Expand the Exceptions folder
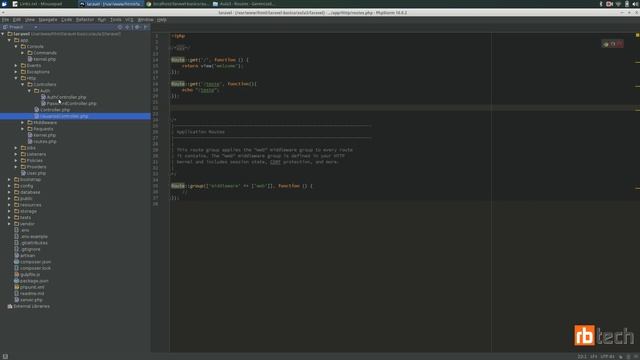The height and width of the screenshot is (360, 640). click(16, 72)
